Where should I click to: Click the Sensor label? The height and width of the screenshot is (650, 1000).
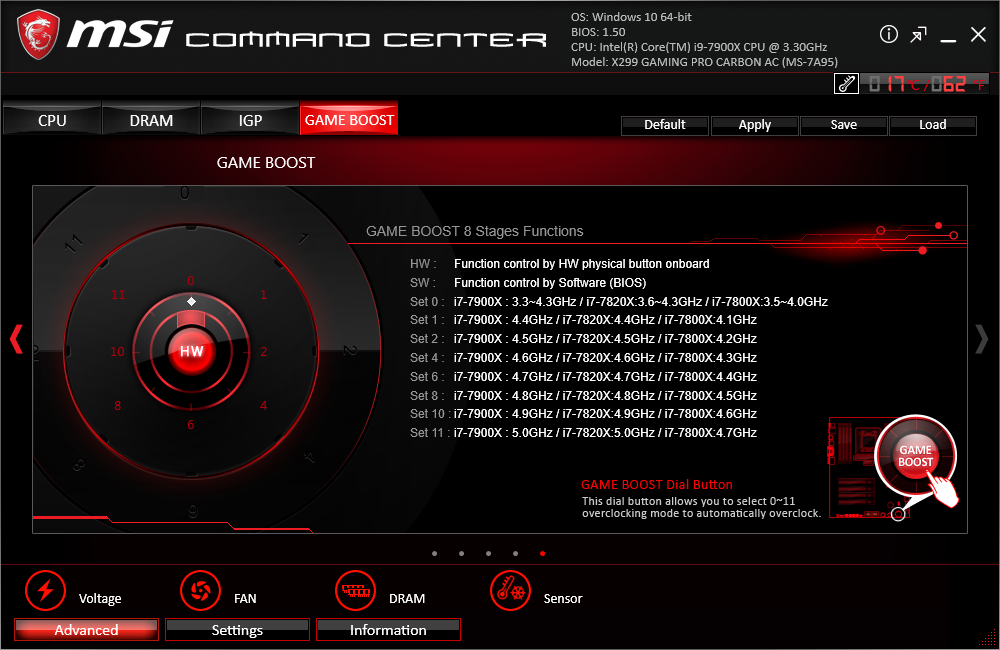coord(562,598)
